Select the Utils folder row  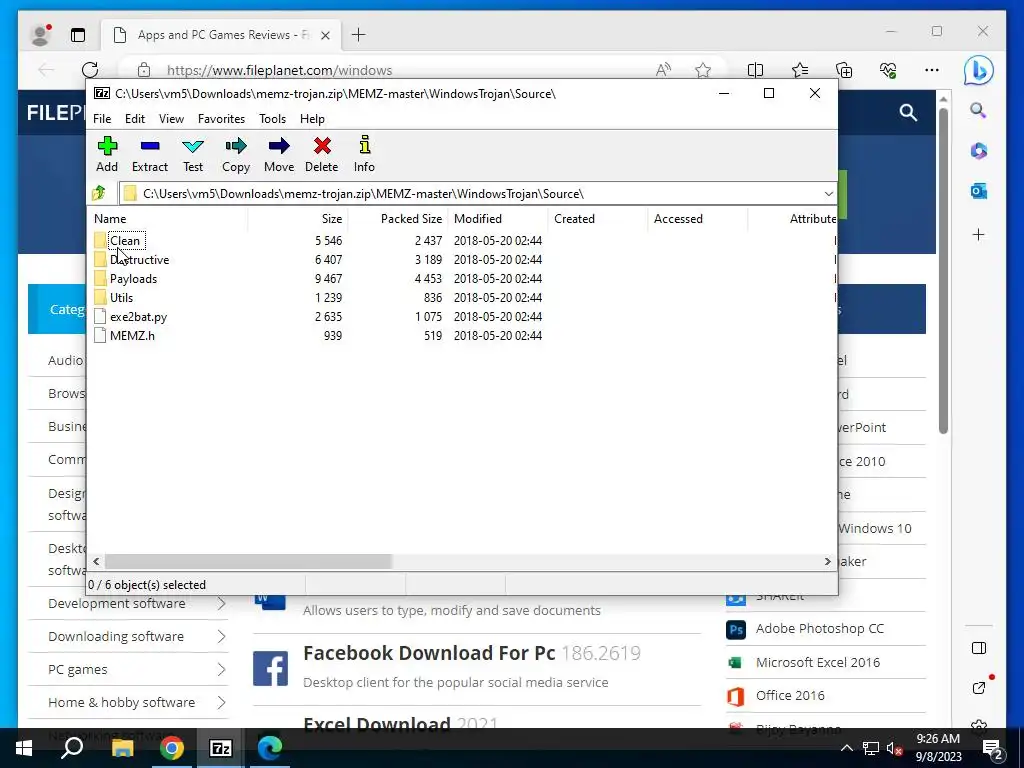[462, 297]
